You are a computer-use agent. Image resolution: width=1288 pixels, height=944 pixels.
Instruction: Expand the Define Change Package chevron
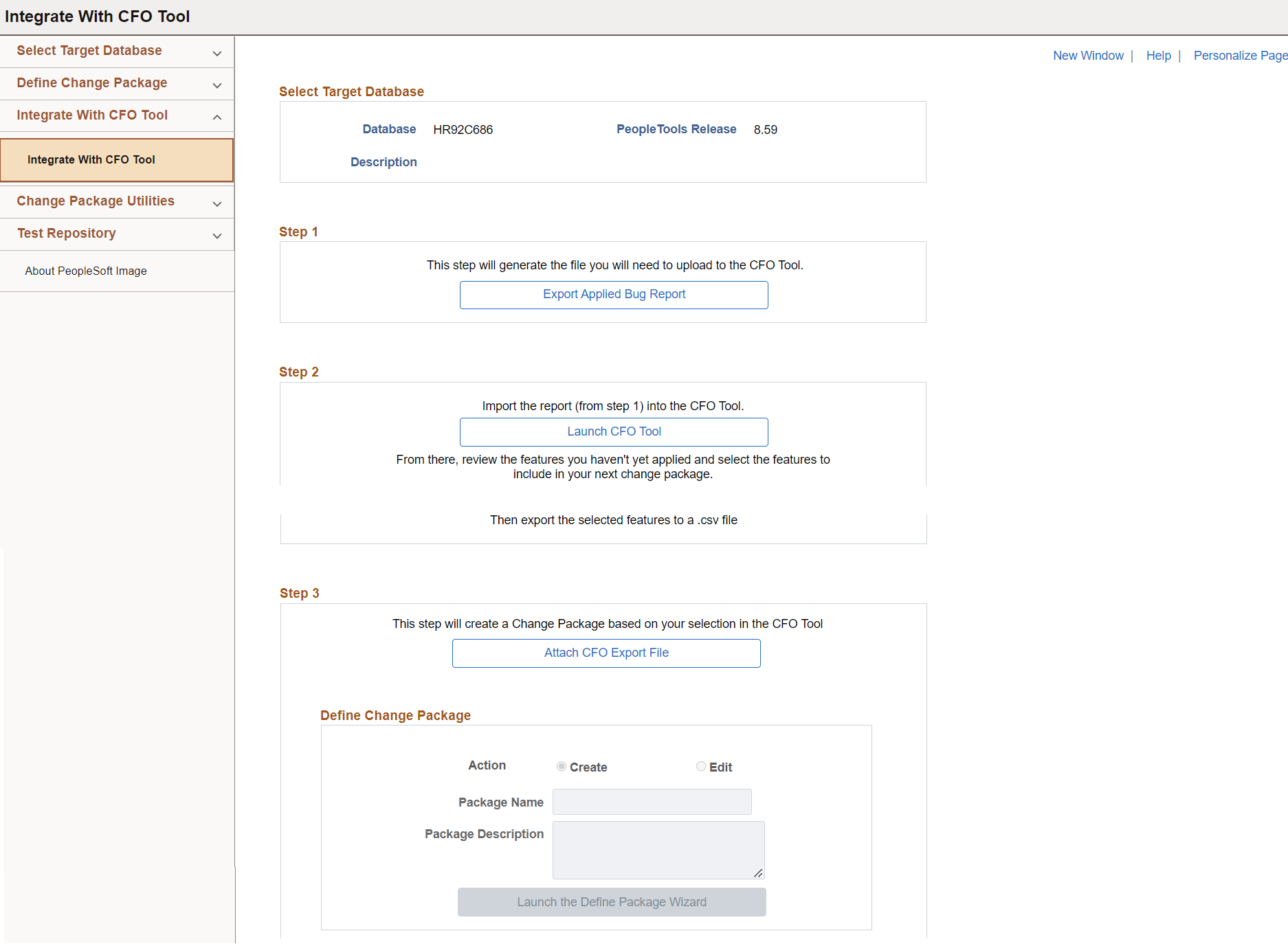(217, 85)
